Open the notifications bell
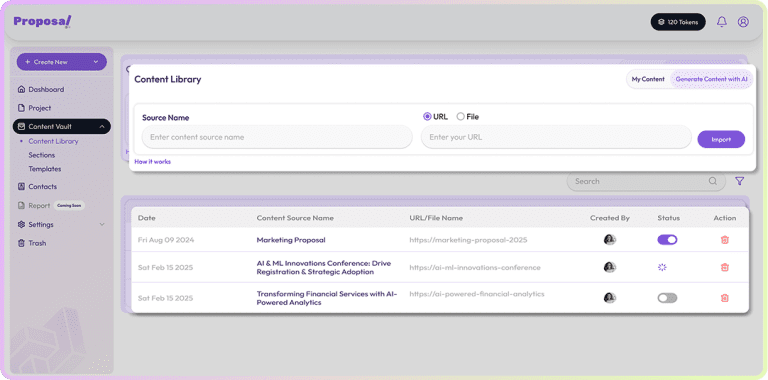The image size is (768, 380). tap(721, 22)
